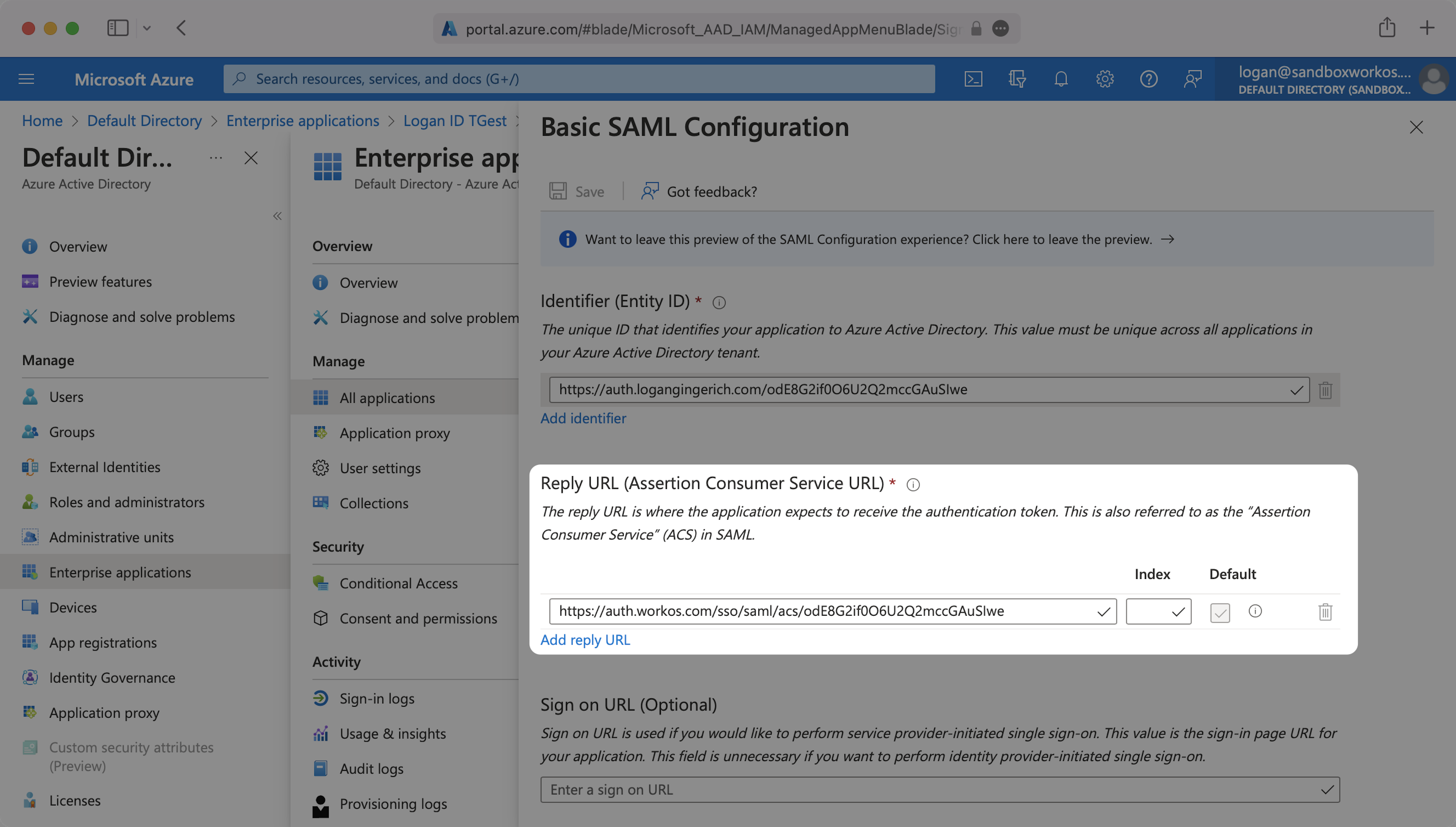Select Enterprise applications in left menu
Viewport: 1456px width, 827px height.
click(120, 572)
